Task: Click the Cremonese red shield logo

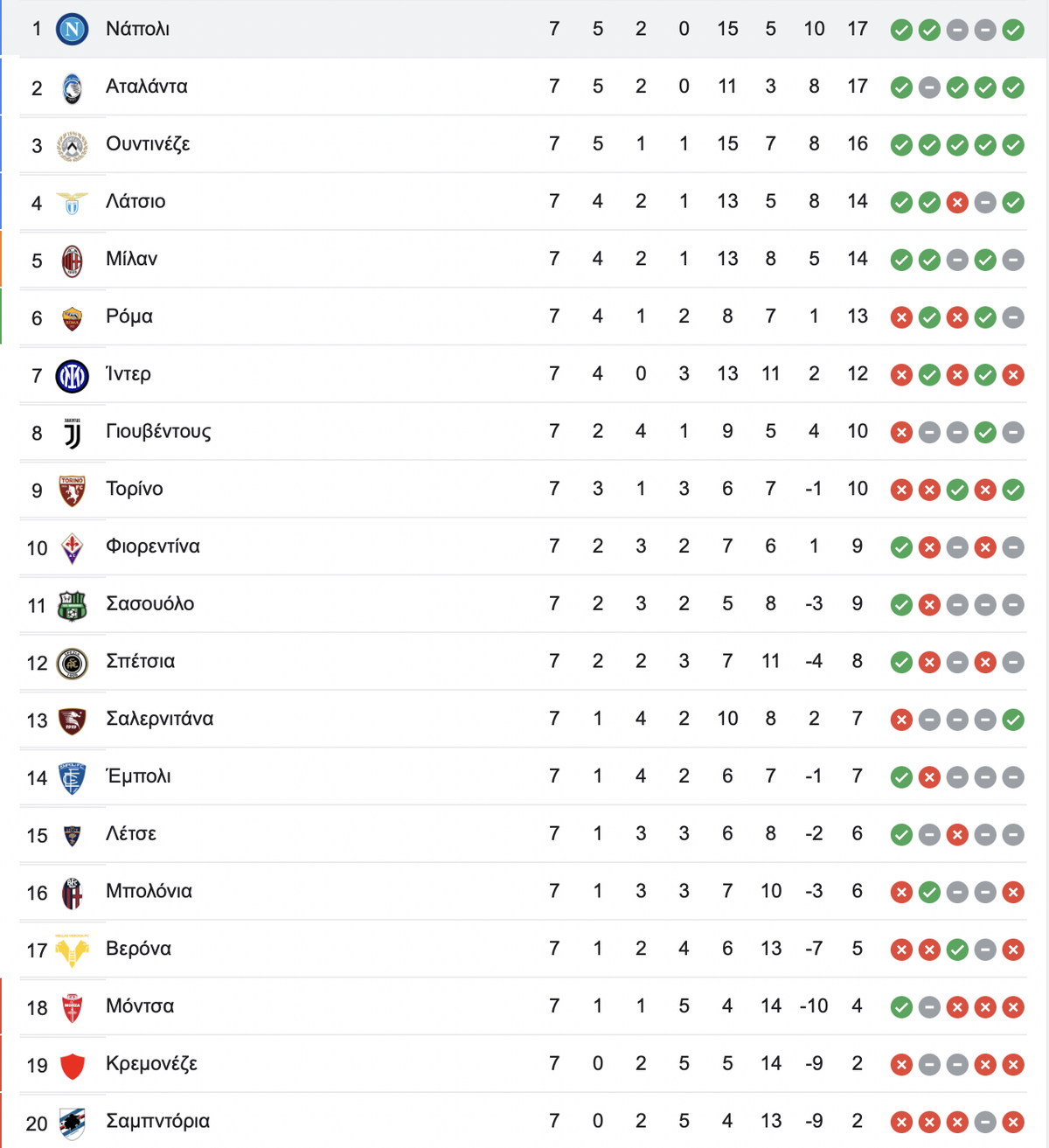Action: click(72, 1066)
